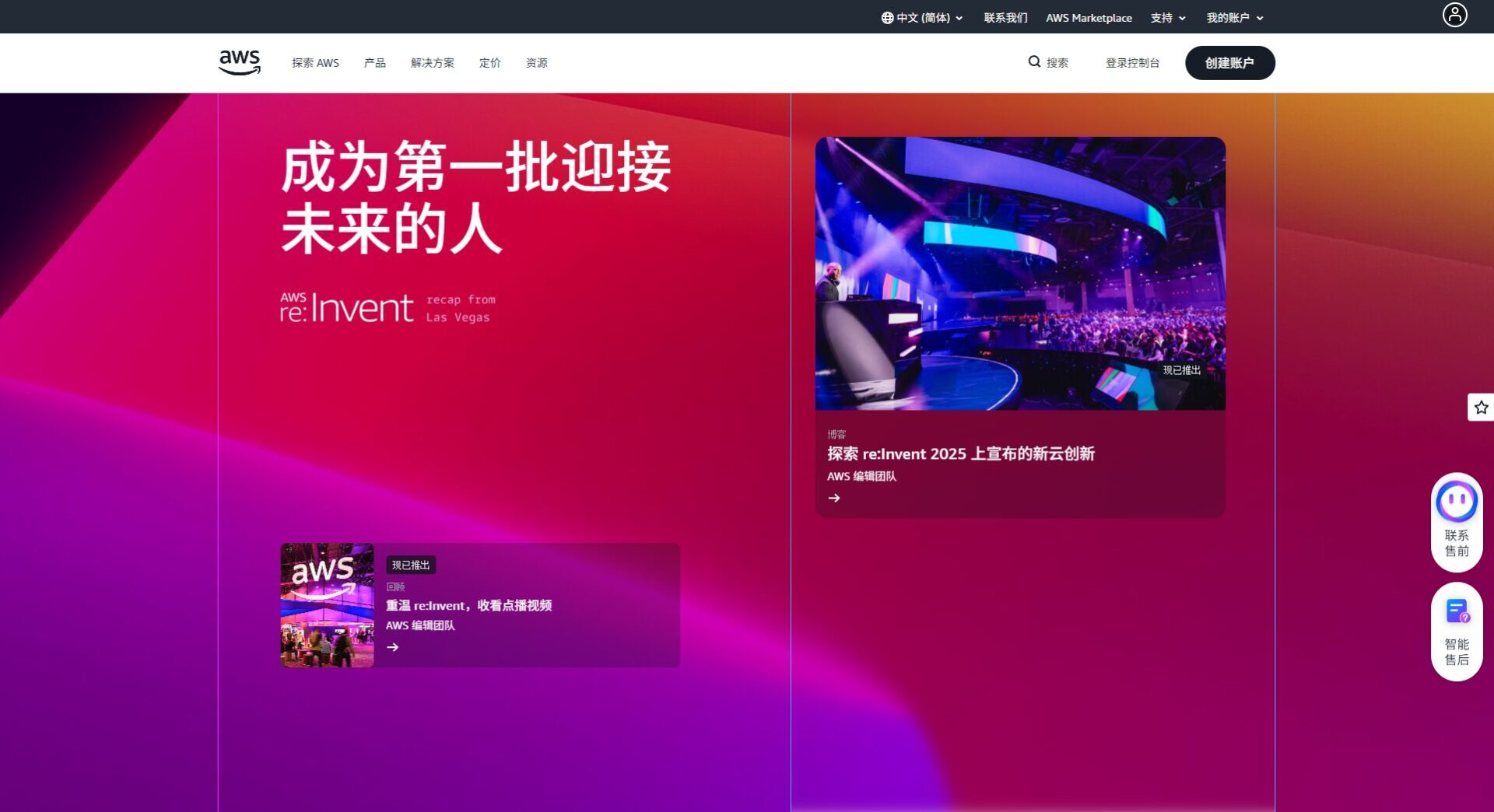This screenshot has width=1494, height=812.
Task: Click the arrow in the re:Invent recap video card
Action: click(393, 647)
